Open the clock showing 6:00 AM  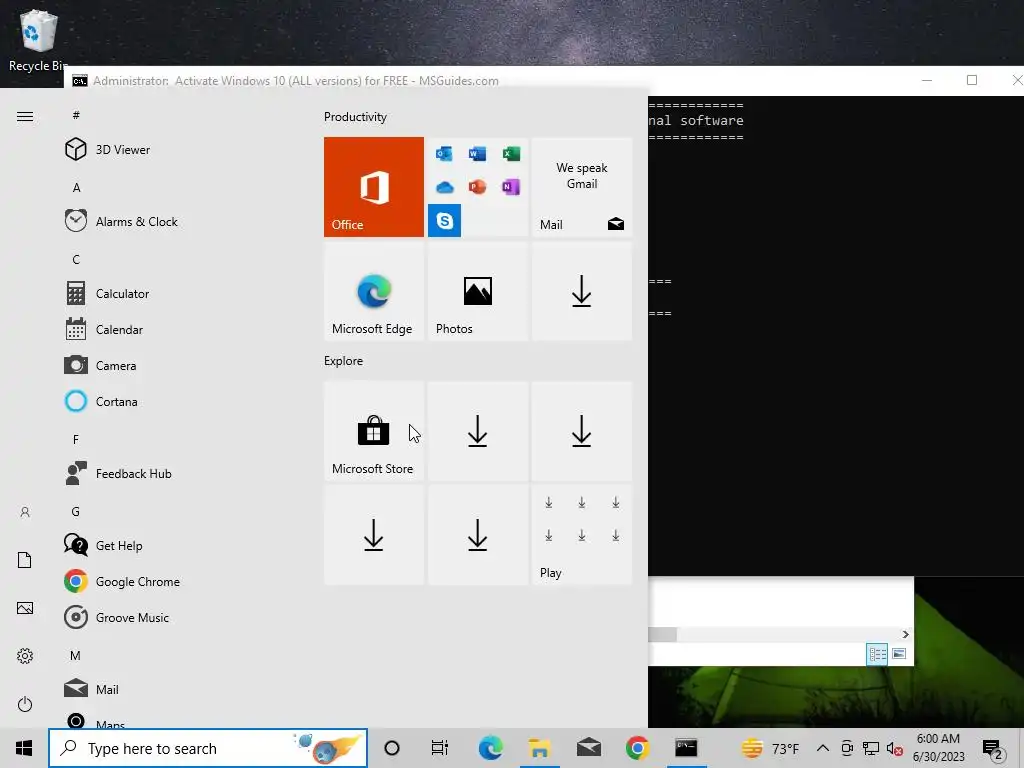tap(938, 748)
